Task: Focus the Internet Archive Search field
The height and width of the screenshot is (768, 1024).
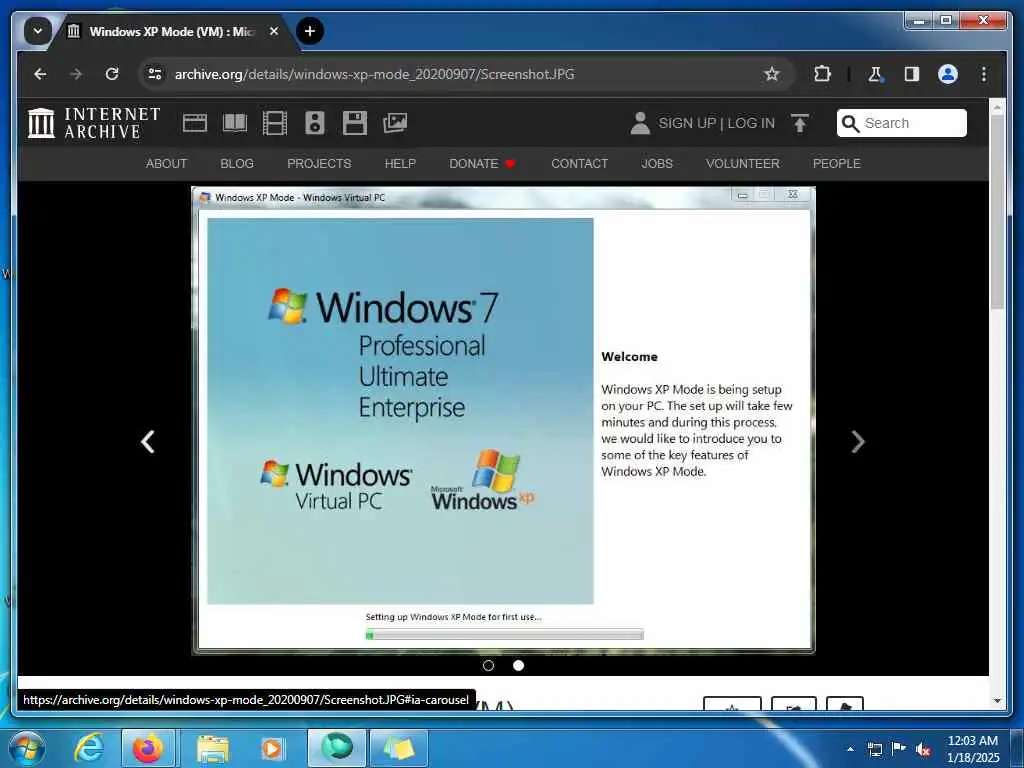Action: tap(901, 123)
